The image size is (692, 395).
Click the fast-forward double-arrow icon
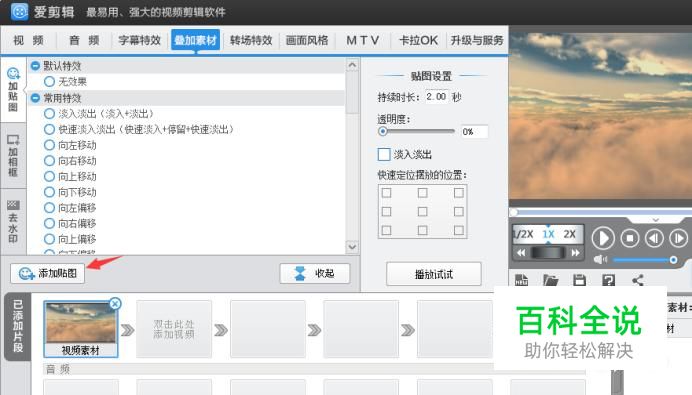tap(575, 253)
